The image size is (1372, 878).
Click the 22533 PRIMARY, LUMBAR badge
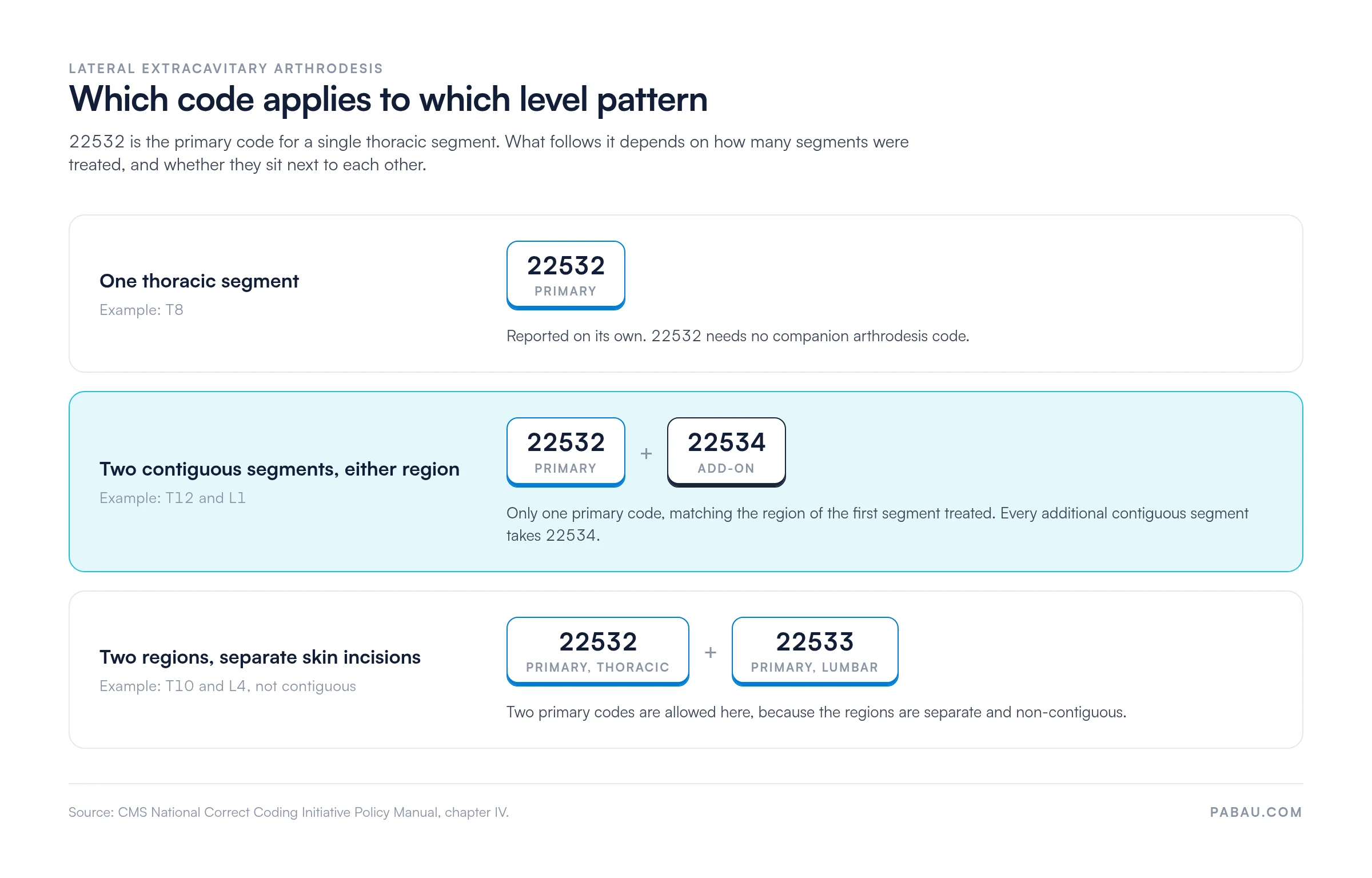[815, 652]
